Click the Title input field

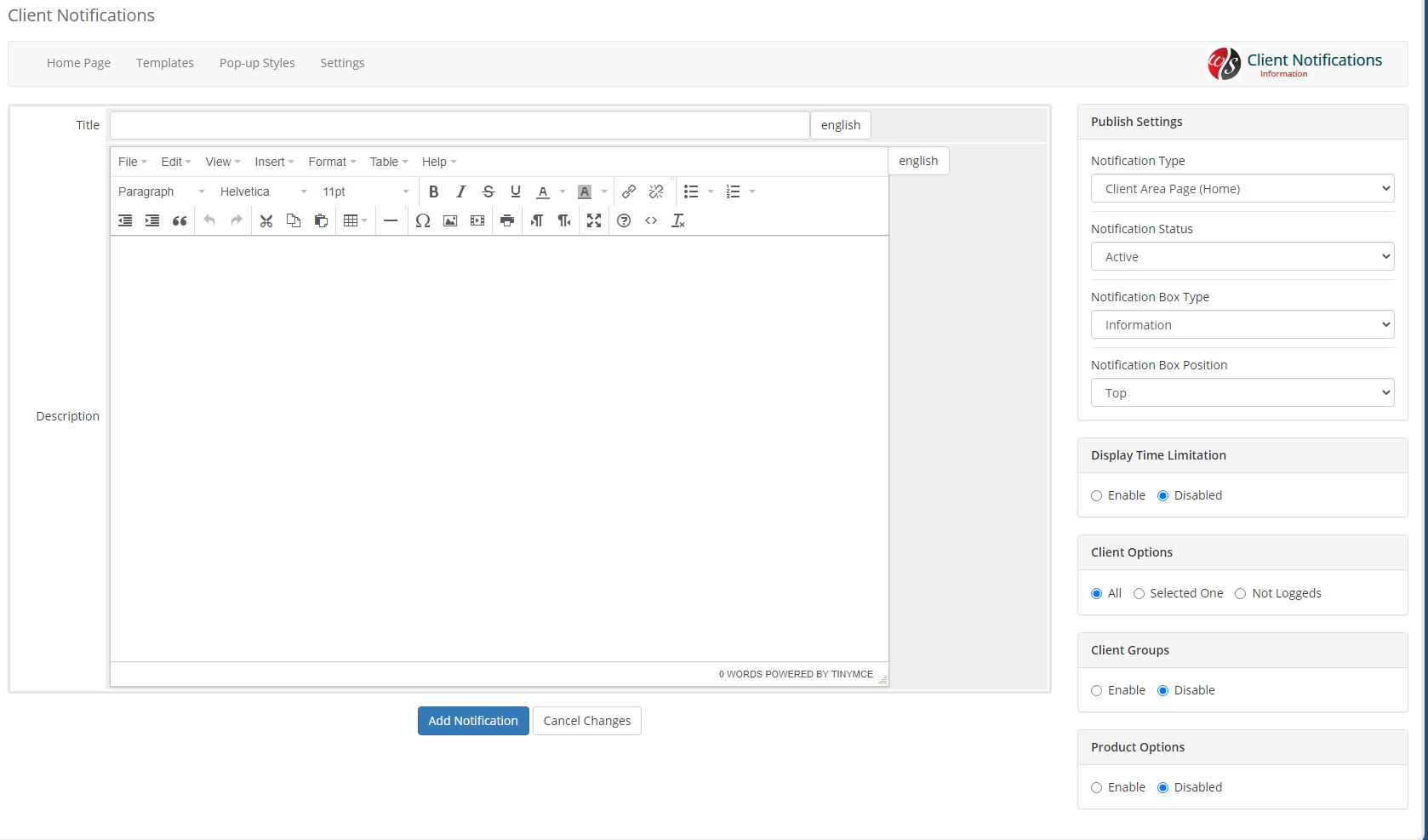[460, 125]
